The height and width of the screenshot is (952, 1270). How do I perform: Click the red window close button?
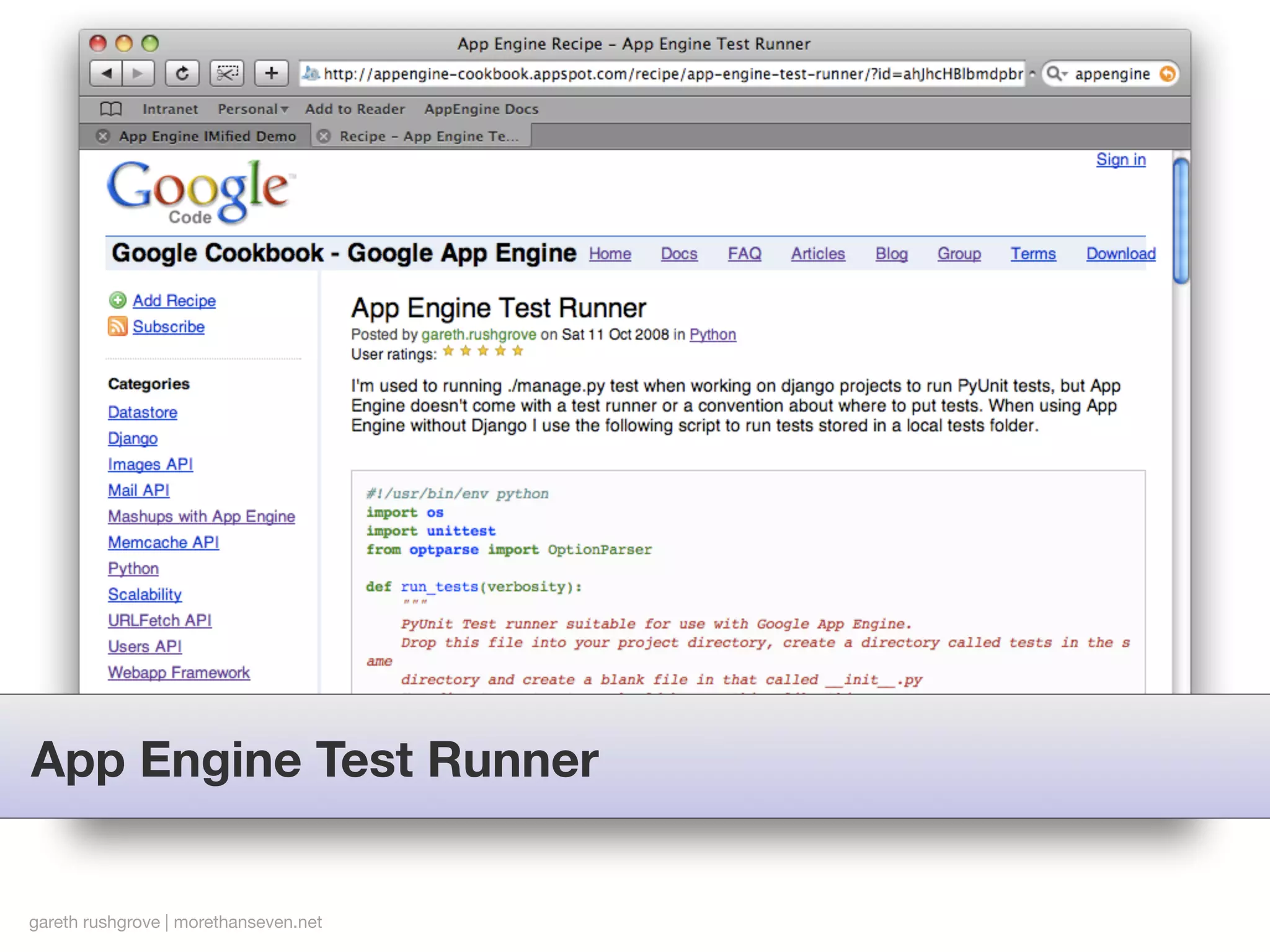pos(98,43)
